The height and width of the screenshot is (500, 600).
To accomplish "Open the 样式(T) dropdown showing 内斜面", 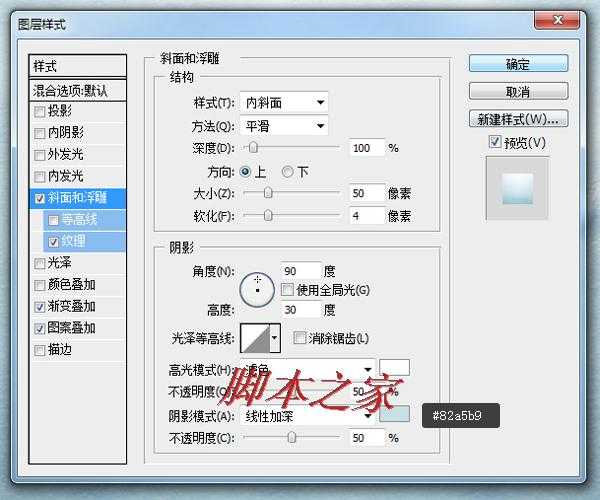I will (284, 103).
